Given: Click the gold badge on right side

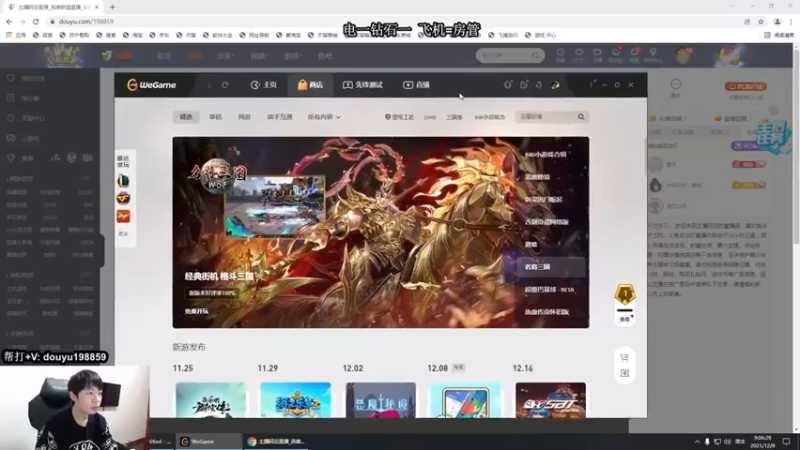Looking at the screenshot, I should (x=625, y=294).
